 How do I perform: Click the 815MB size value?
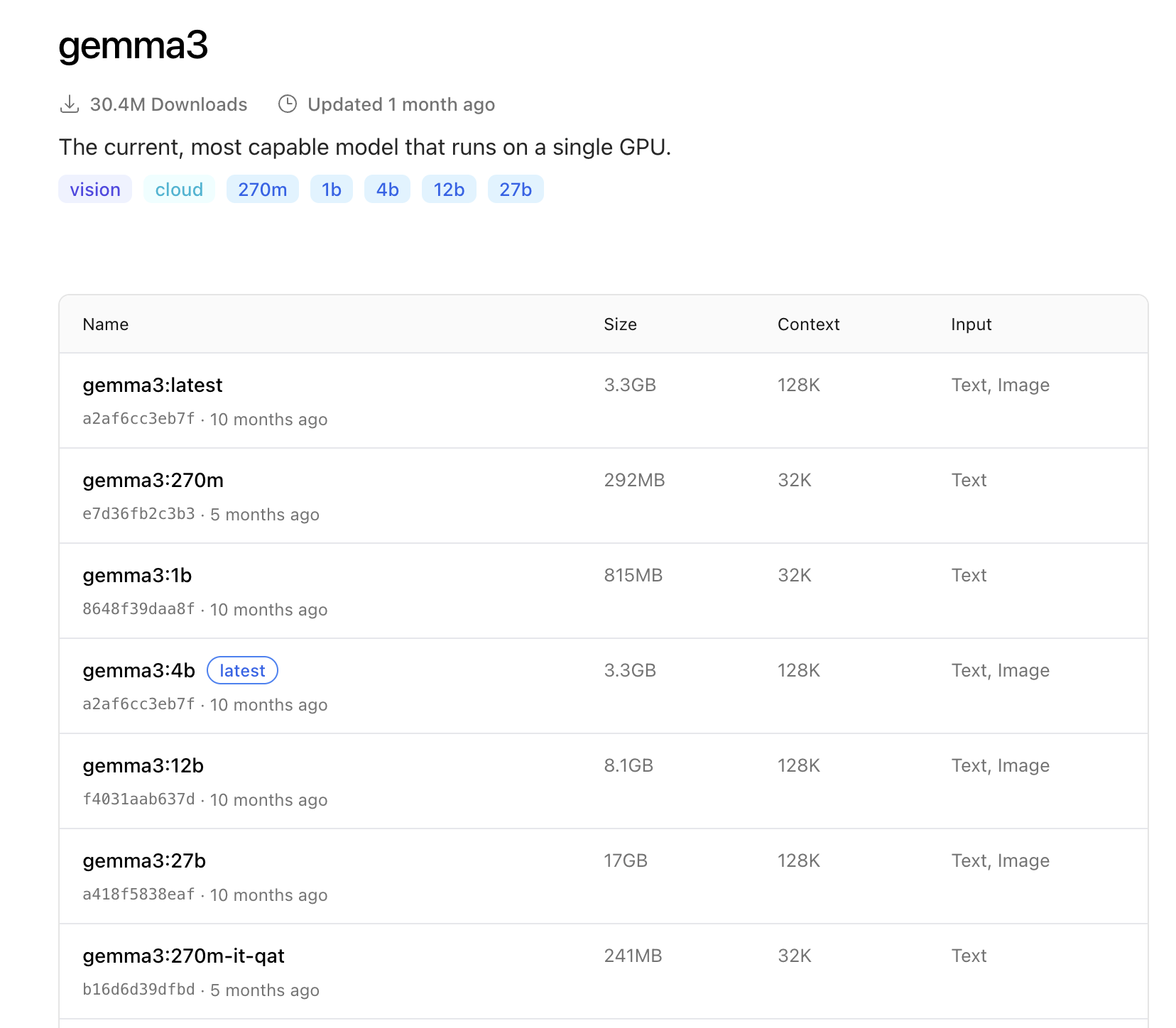(x=633, y=575)
